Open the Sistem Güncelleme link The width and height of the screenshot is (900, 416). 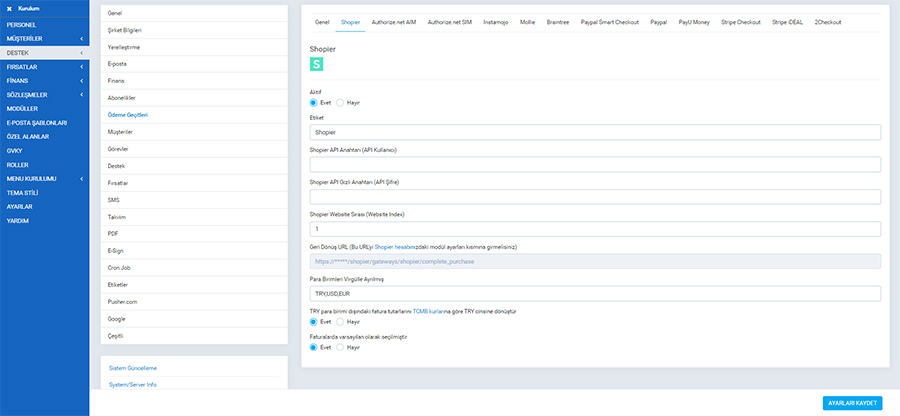point(133,368)
